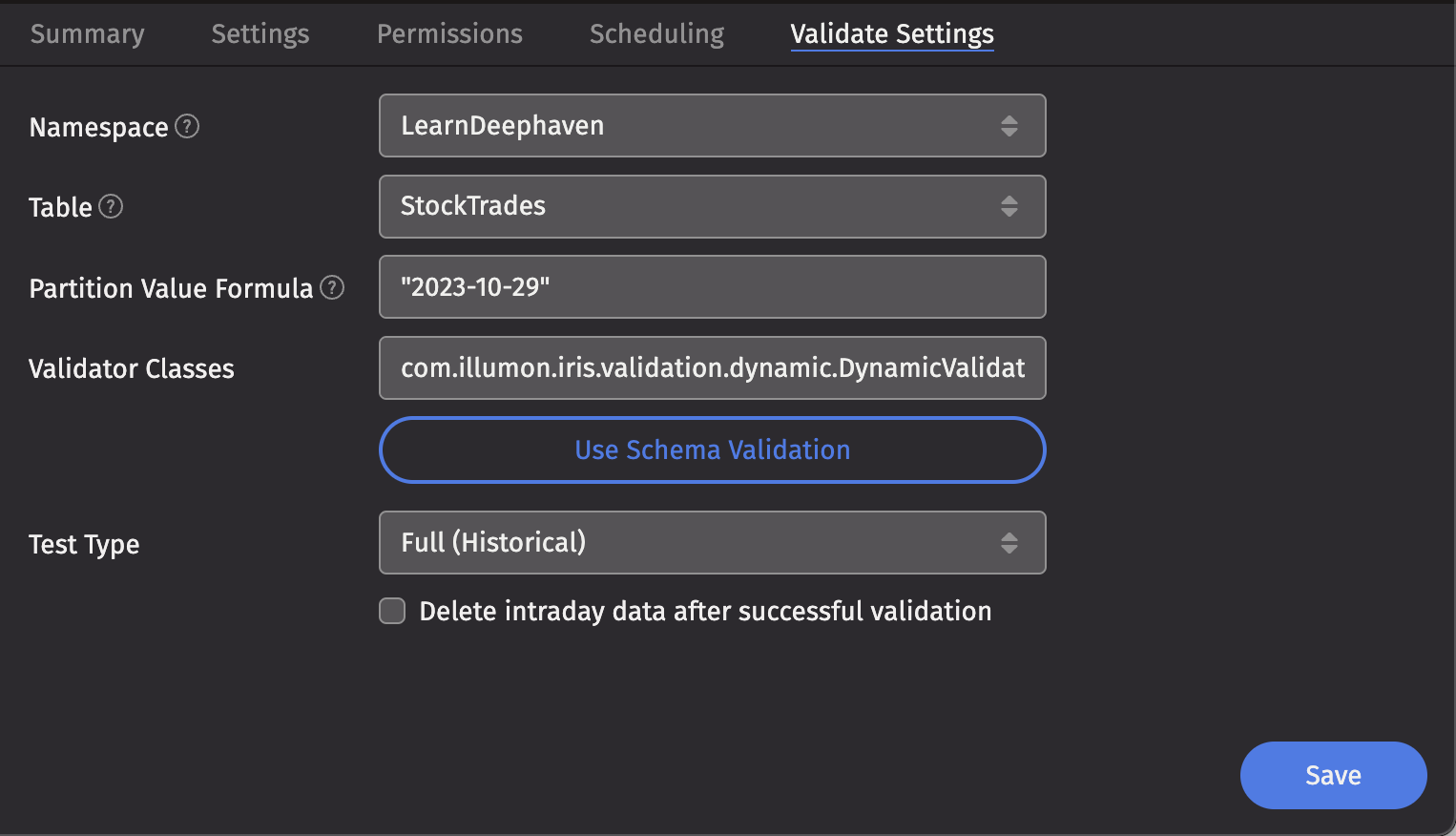Viewport: 1456px width, 836px height.
Task: Click the Table help question-mark icon
Action: click(111, 206)
